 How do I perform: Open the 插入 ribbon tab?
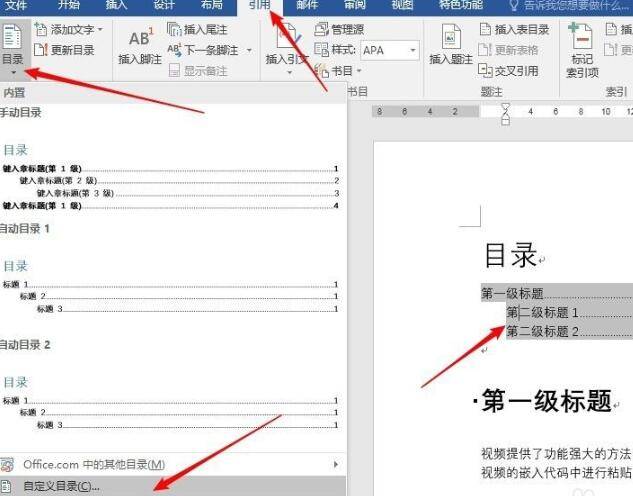click(116, 6)
